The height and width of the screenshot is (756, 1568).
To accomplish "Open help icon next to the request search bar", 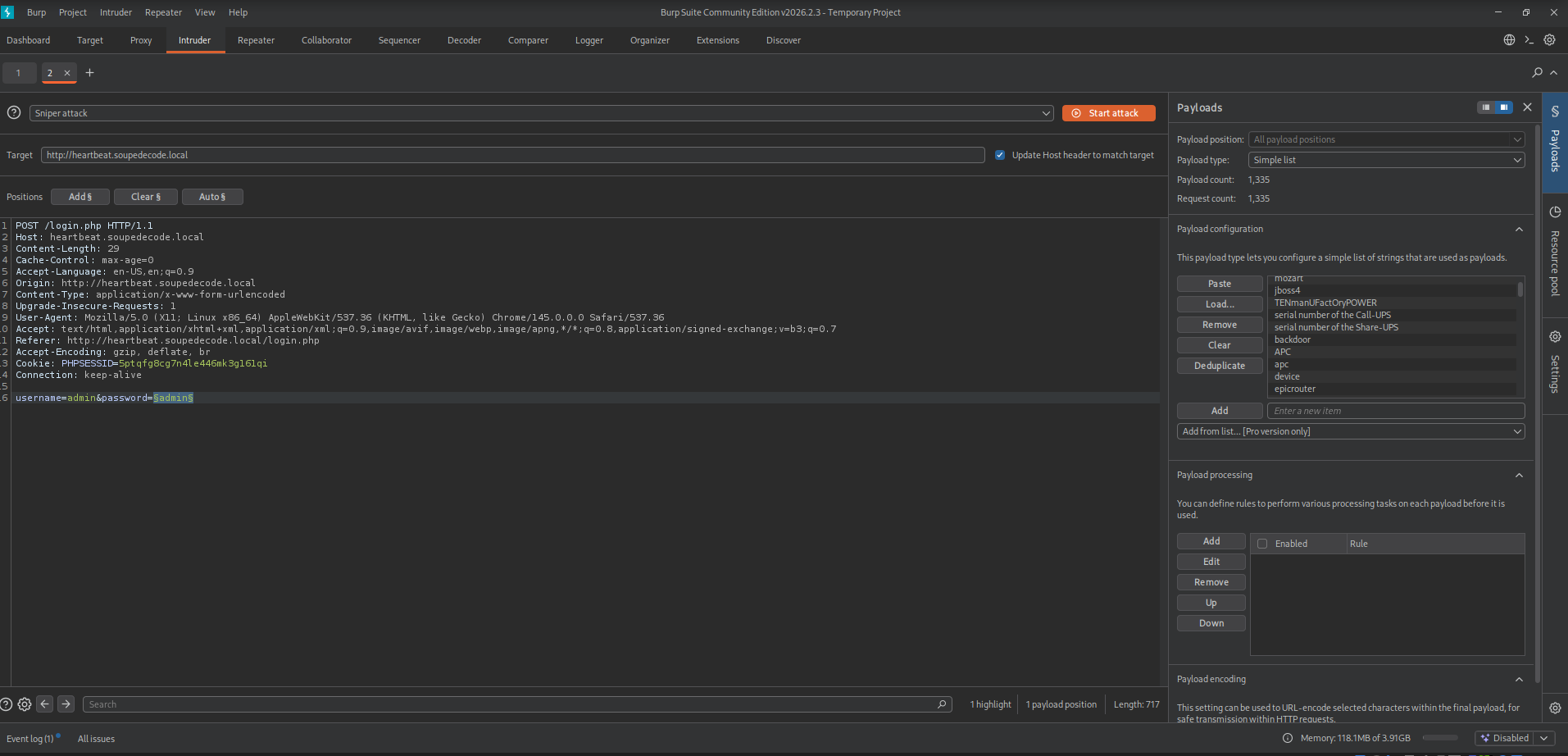I will [7, 704].
